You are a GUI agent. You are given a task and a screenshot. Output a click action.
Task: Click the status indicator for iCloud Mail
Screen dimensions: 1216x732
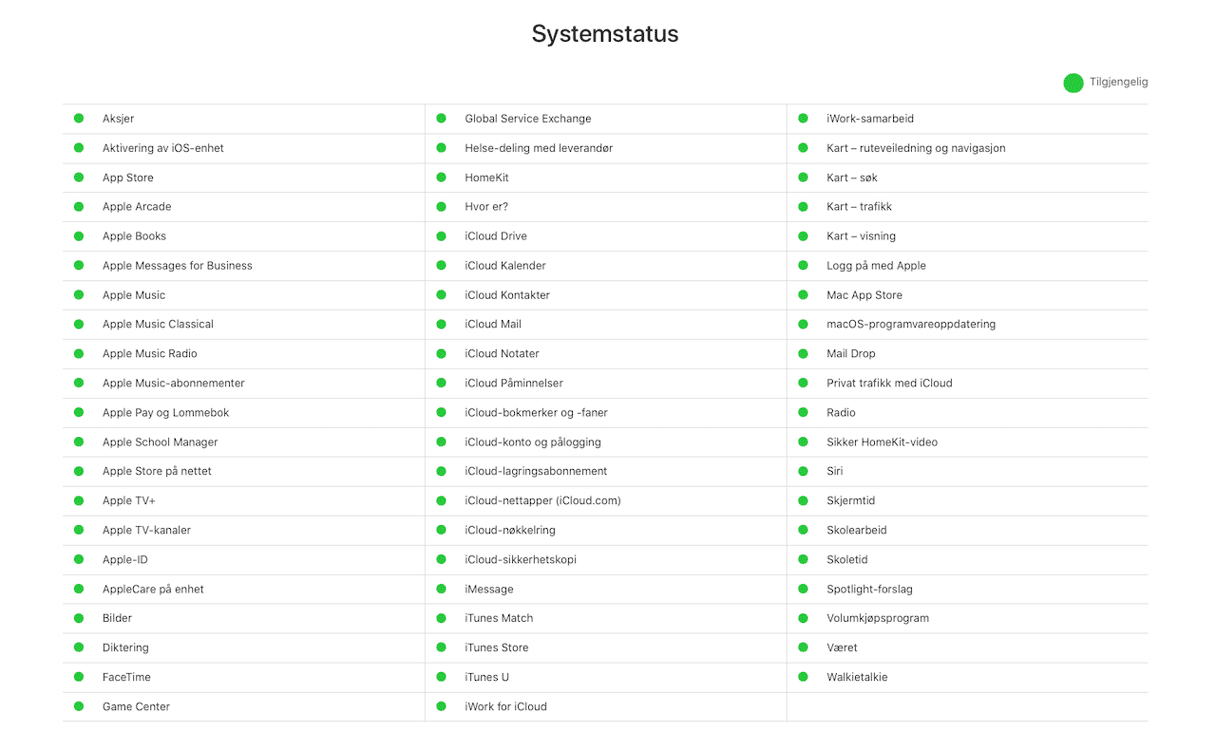(x=441, y=324)
